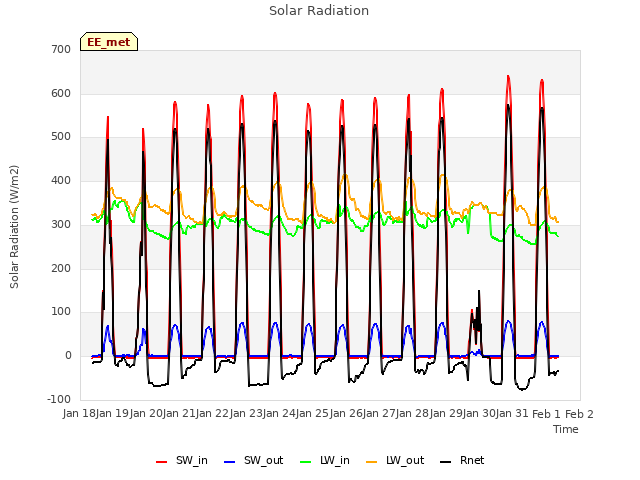
Task: Click the Jan 27 x-axis date label
Action: 380,414
